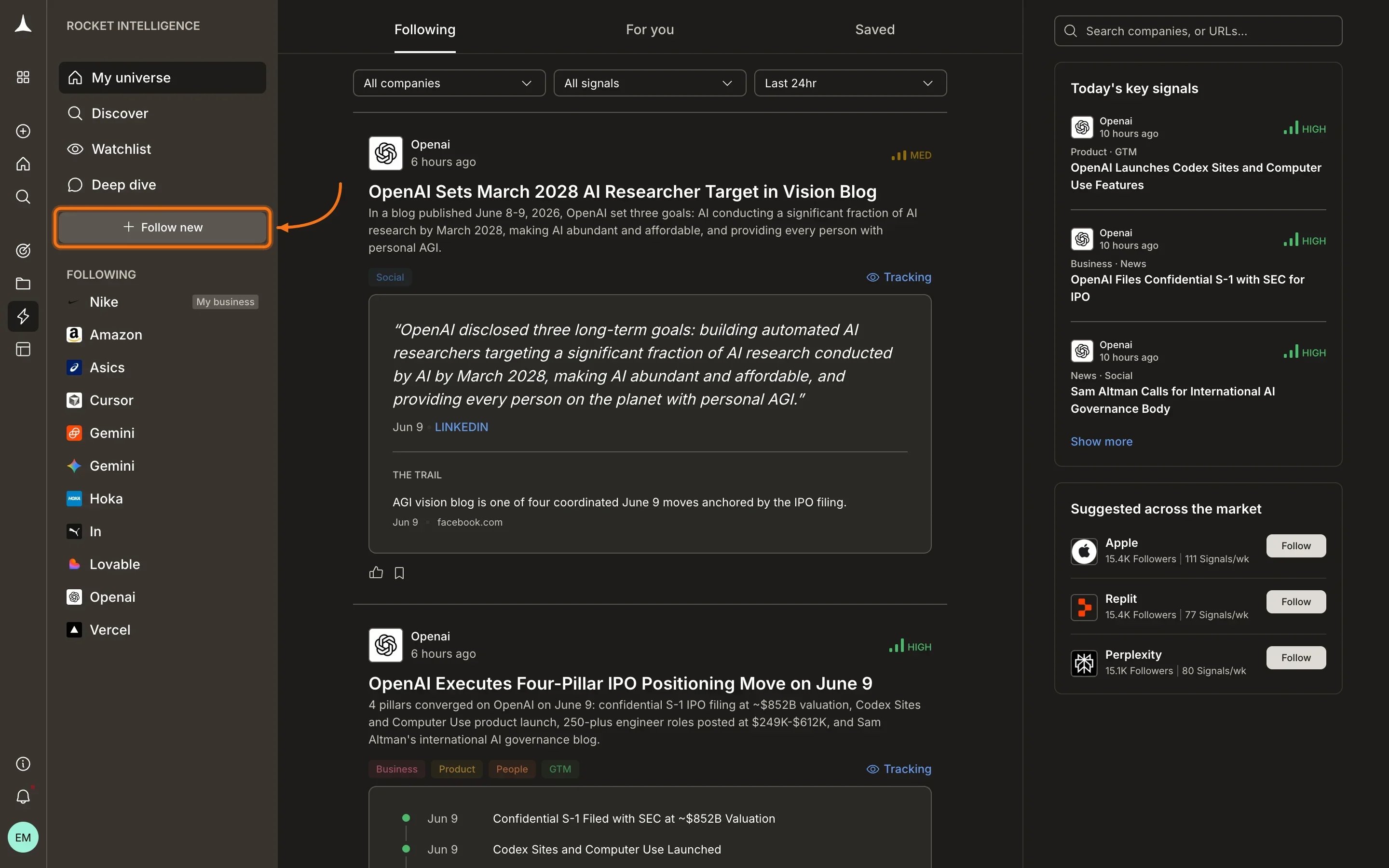Select Vercel in following list

click(163, 630)
